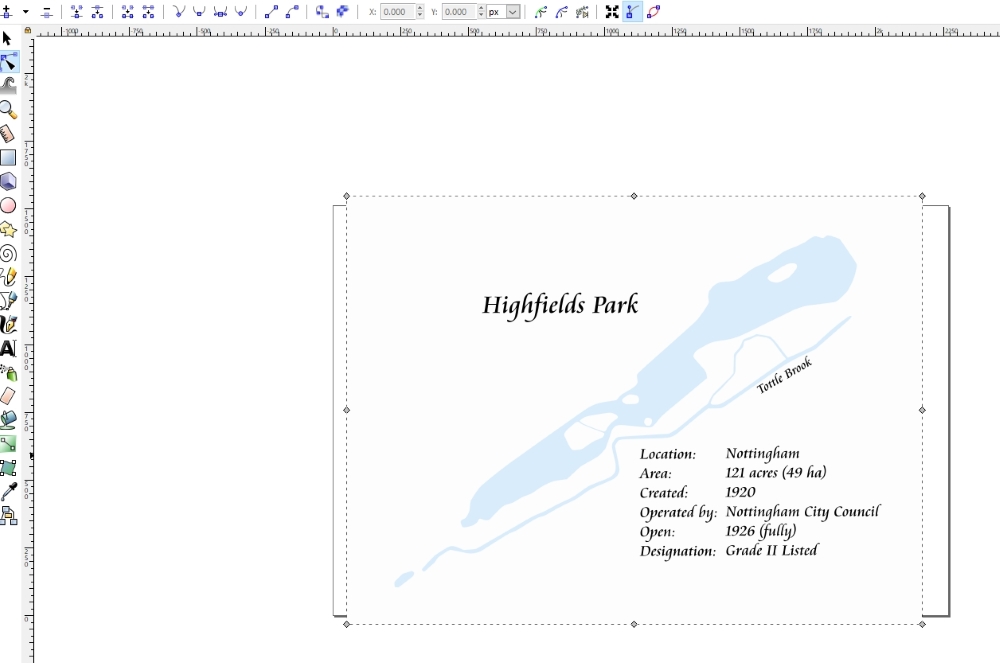1000x663 pixels.
Task: Click the Highfields Park title text
Action: [560, 305]
